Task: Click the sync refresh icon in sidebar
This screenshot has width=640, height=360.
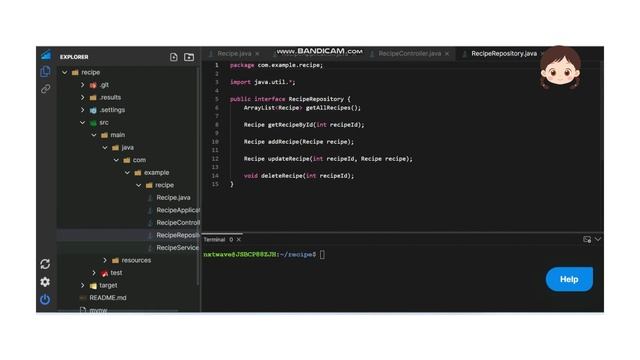Action: click(45, 264)
